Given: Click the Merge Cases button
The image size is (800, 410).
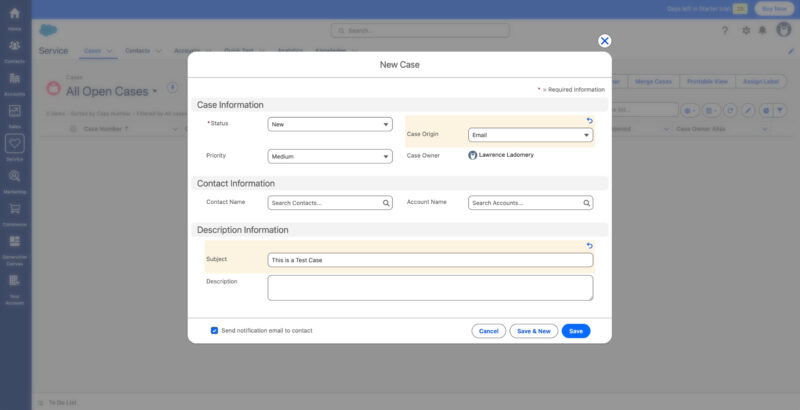Looking at the screenshot, I should pos(654,82).
